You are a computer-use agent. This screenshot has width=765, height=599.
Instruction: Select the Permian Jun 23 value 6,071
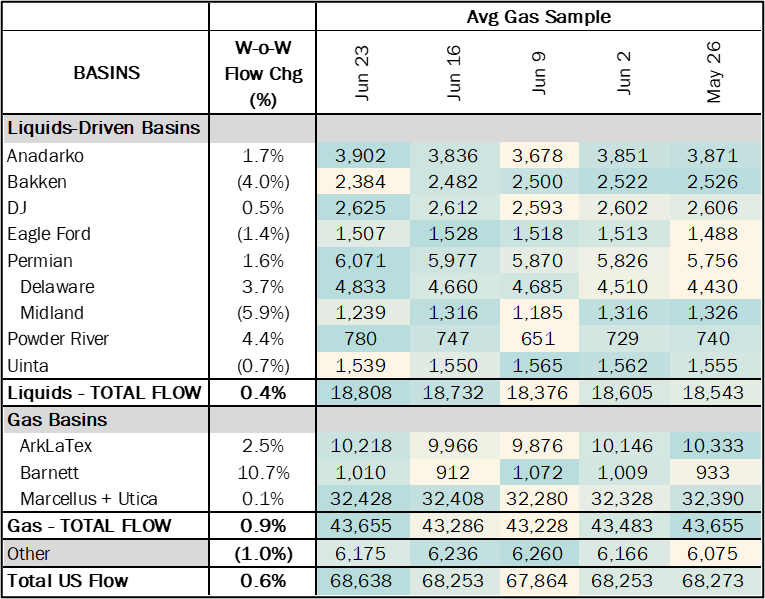pos(360,260)
